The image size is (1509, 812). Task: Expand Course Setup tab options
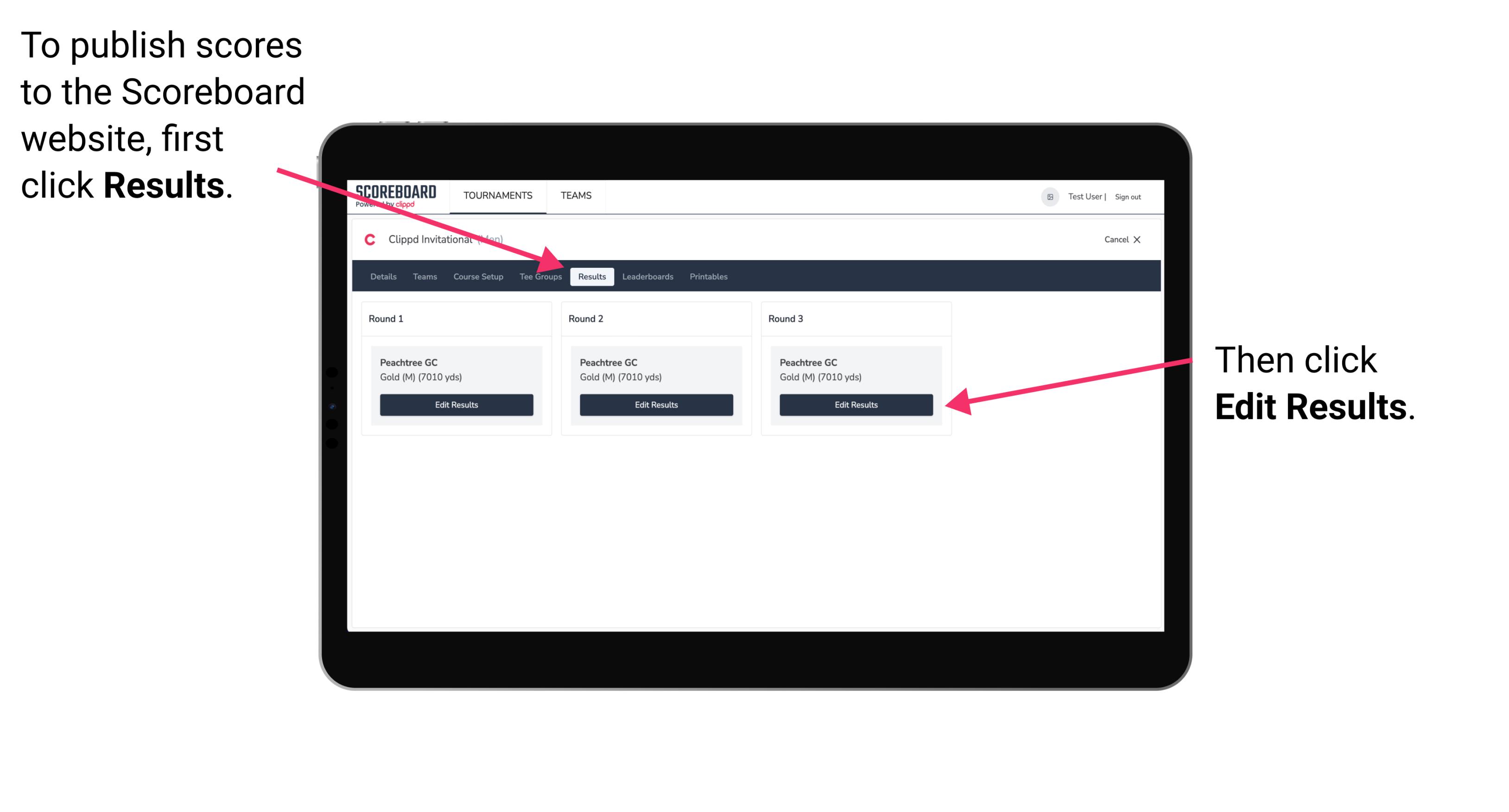click(x=478, y=277)
